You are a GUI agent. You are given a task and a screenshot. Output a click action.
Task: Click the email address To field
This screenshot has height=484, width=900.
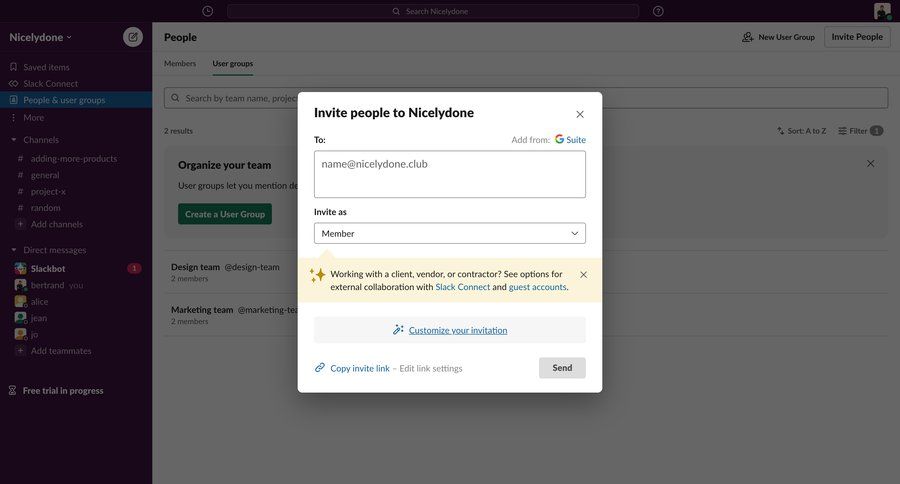pyautogui.click(x=450, y=175)
